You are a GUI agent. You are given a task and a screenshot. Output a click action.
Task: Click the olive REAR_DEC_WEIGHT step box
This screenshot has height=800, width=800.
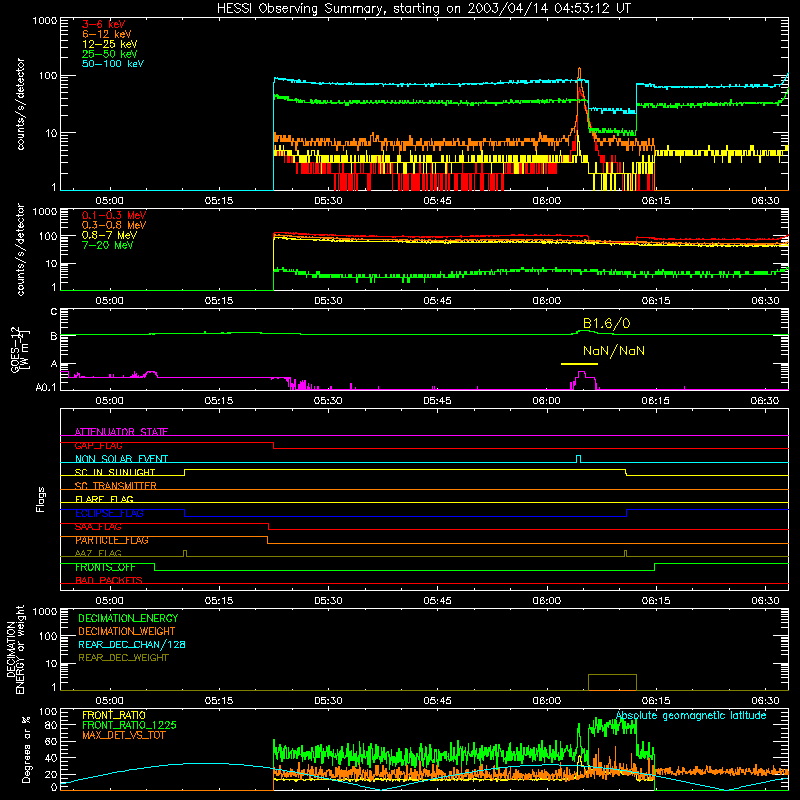[x=612, y=682]
